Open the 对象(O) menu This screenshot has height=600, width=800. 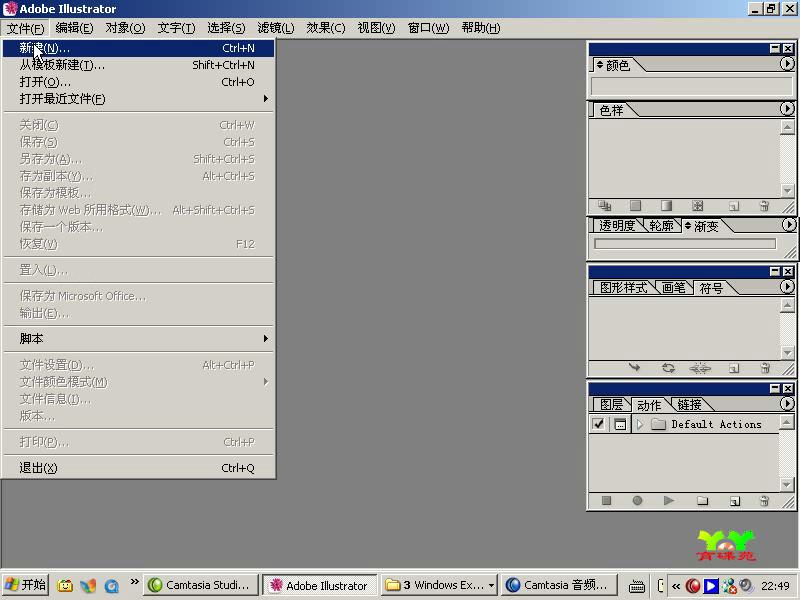point(125,28)
